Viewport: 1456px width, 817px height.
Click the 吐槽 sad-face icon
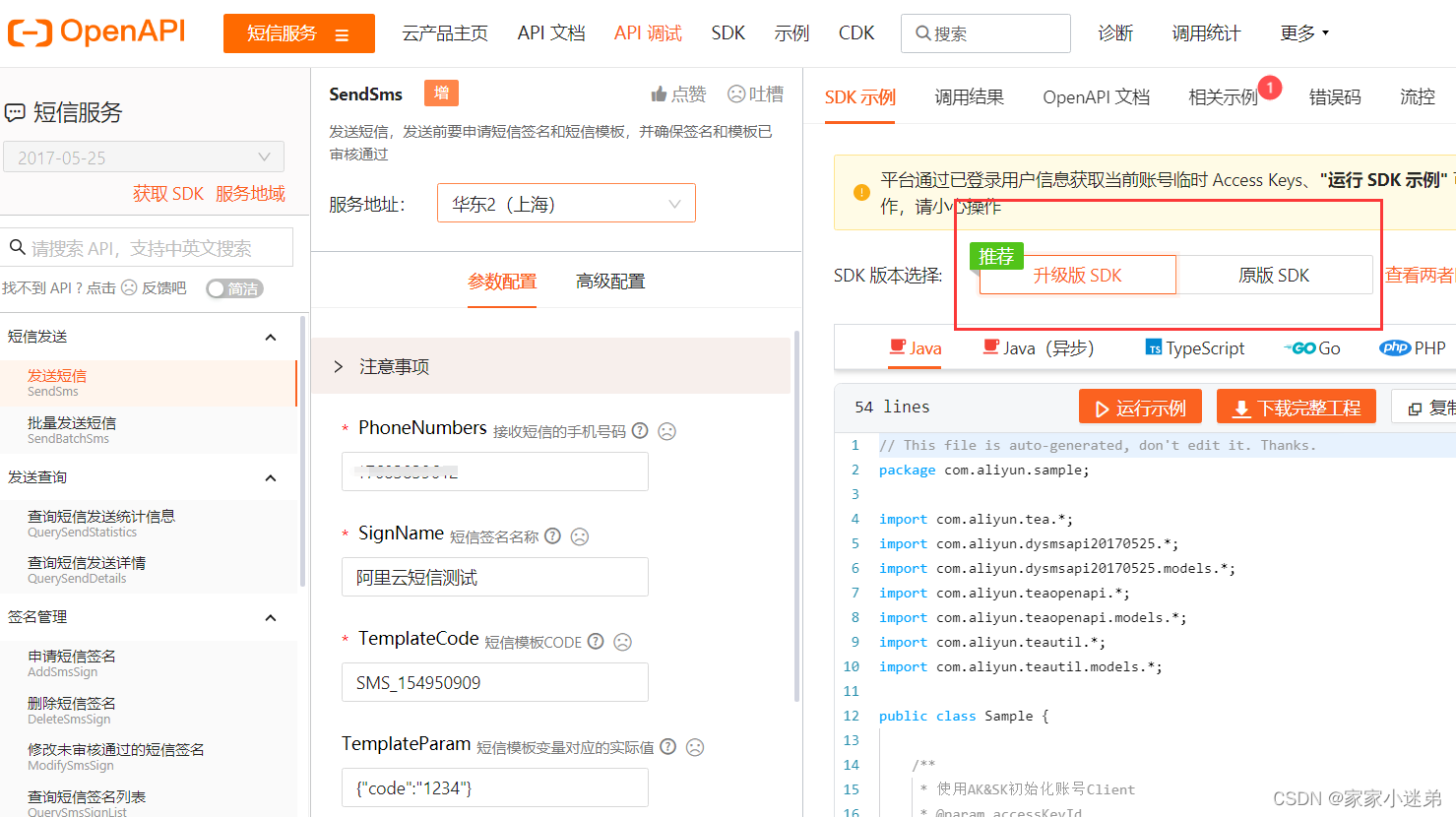point(736,94)
